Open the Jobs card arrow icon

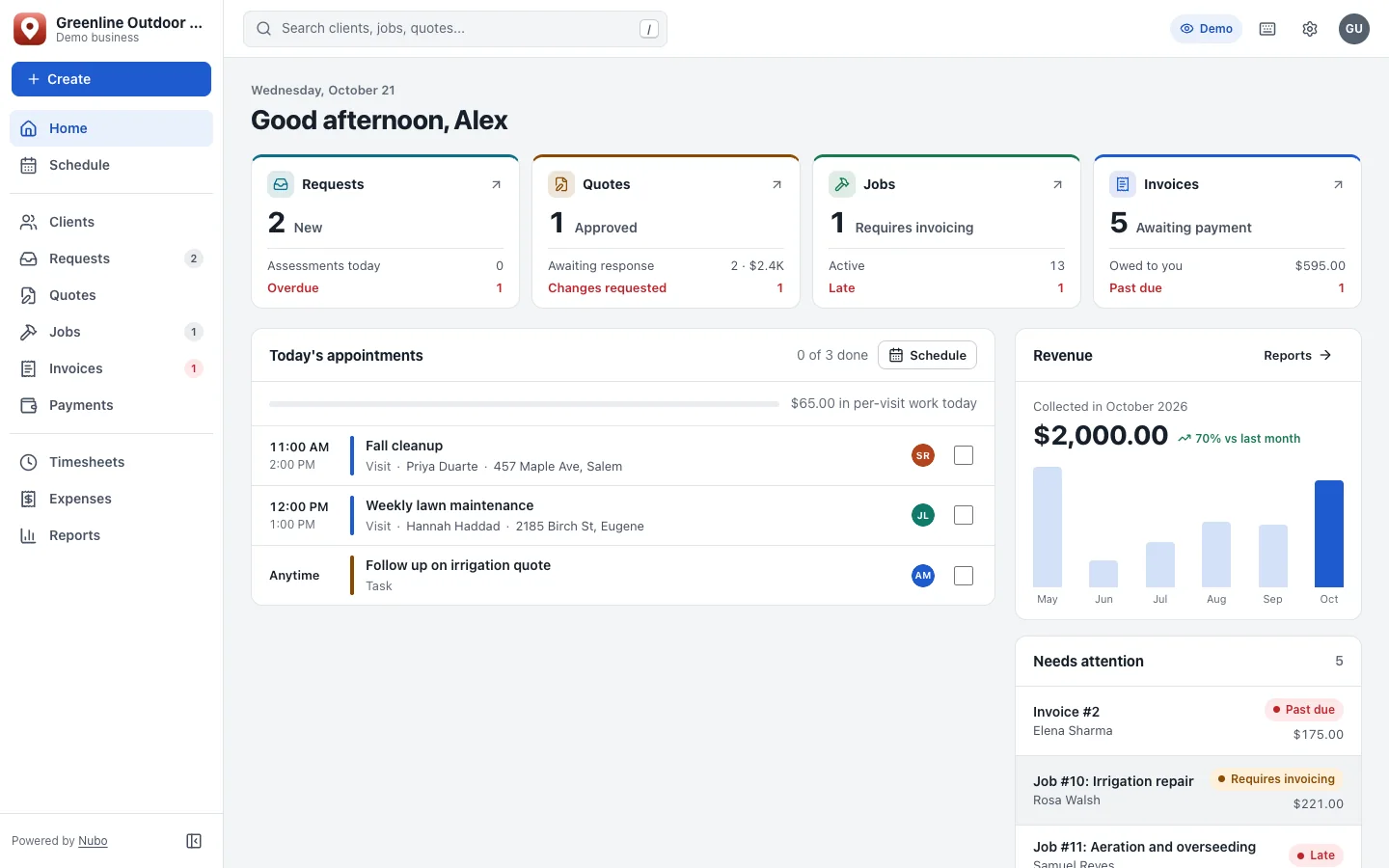coord(1057,184)
